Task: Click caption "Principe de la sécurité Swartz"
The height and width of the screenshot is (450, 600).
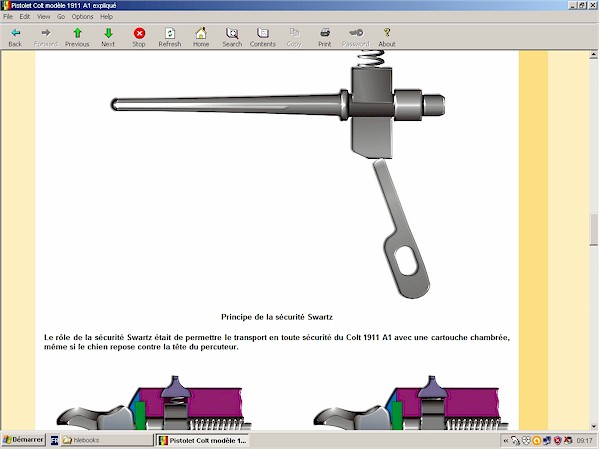Action: pyautogui.click(x=277, y=317)
